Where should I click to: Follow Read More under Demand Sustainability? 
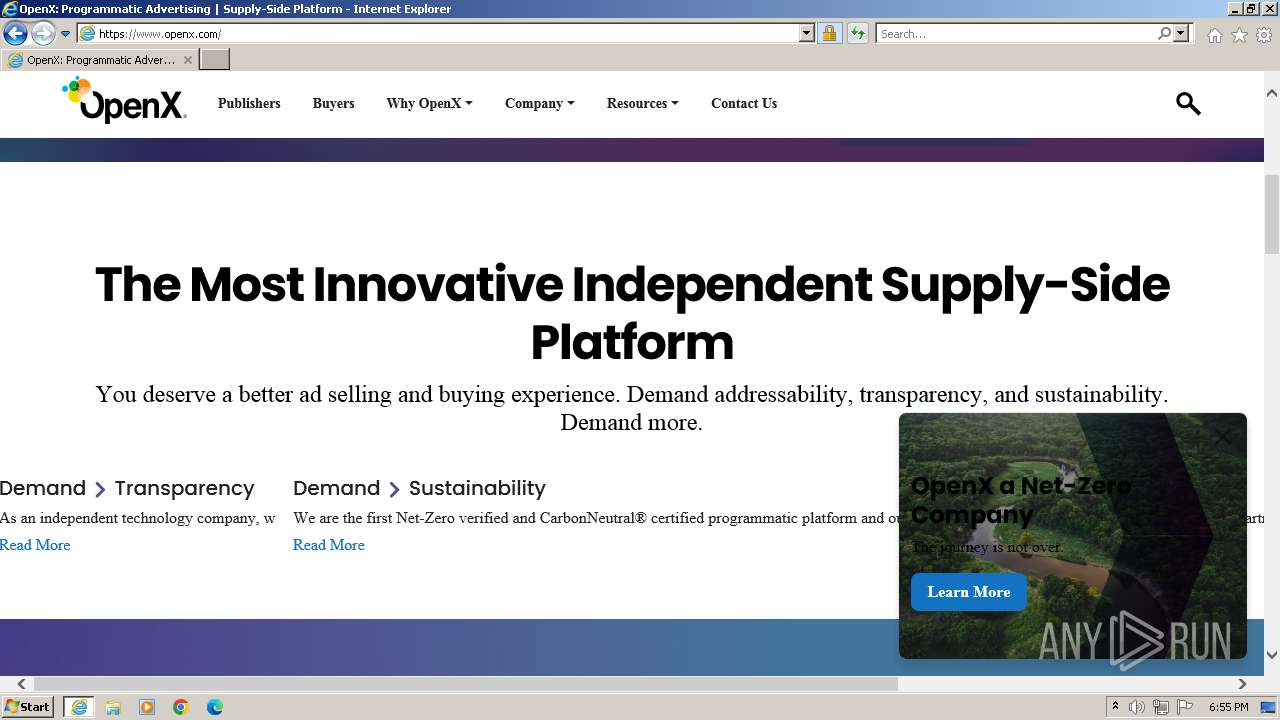click(x=329, y=545)
